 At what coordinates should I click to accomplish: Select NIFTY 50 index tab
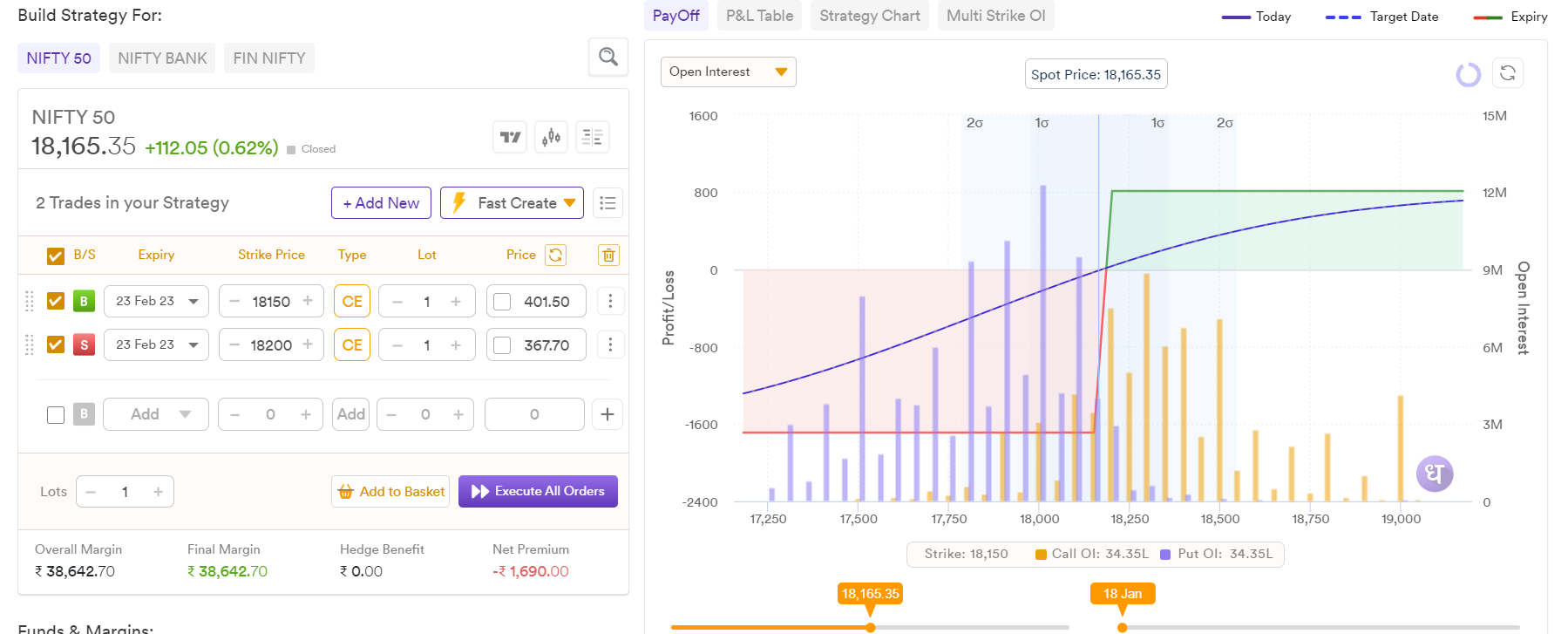tap(58, 58)
